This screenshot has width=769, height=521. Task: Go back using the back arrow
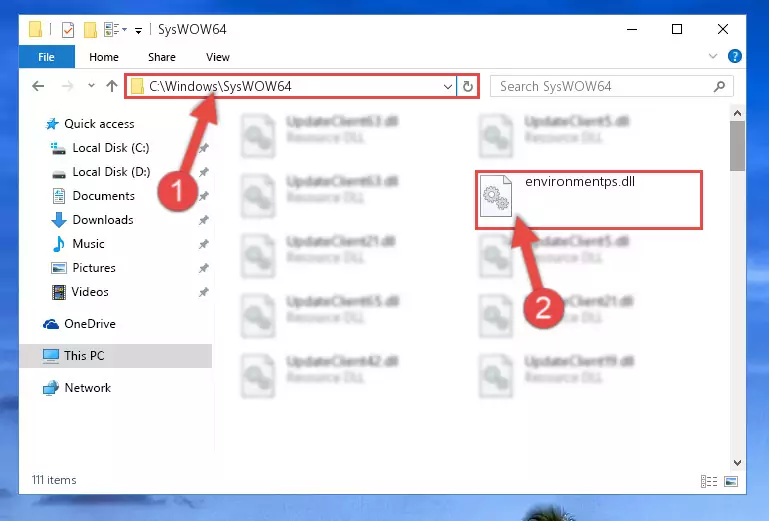coord(38,86)
